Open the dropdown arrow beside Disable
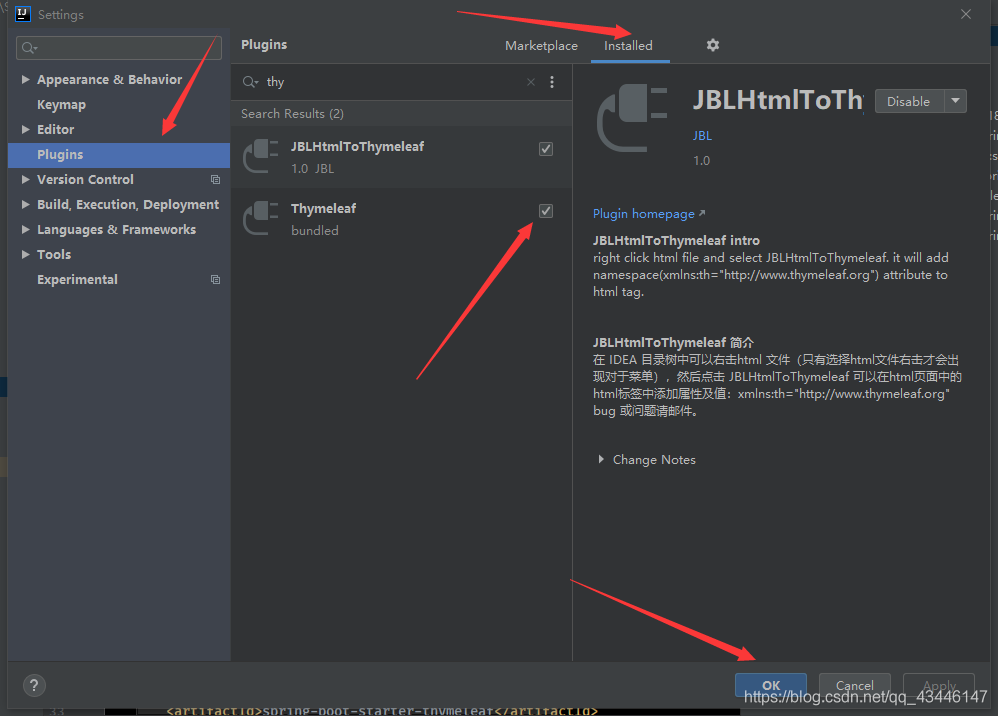The image size is (998, 716). click(x=955, y=101)
